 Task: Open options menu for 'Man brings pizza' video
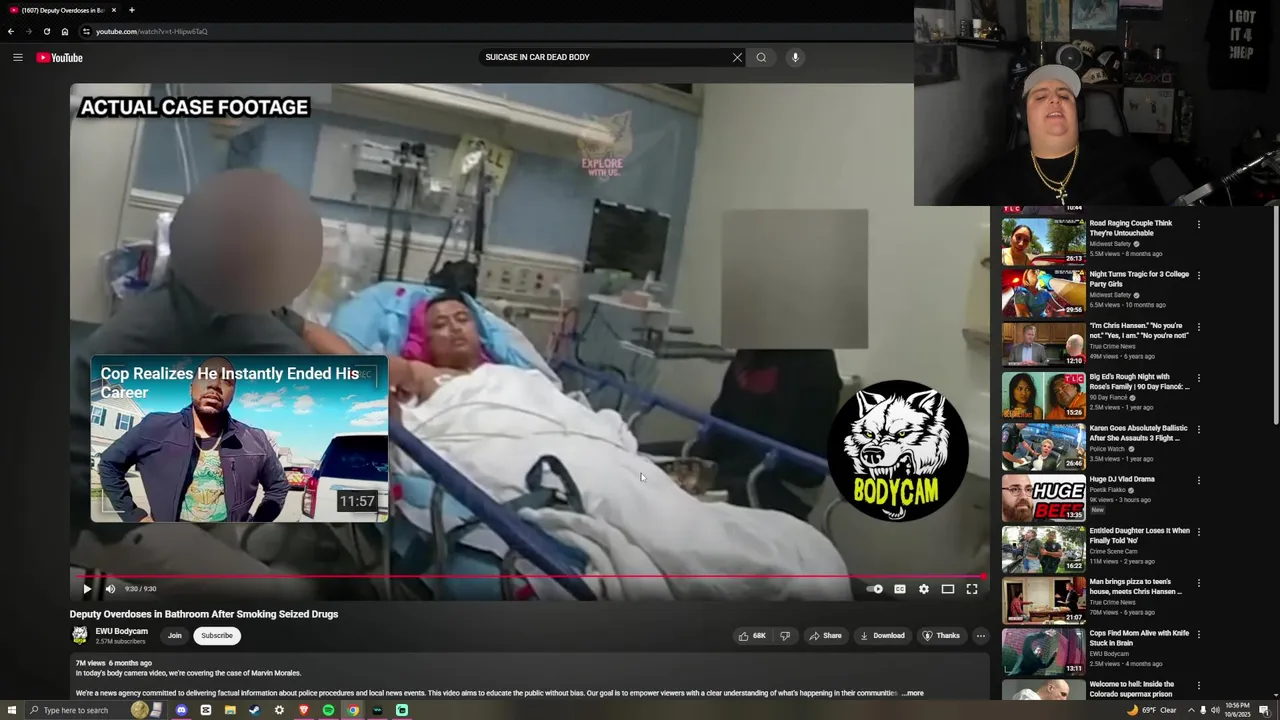pyautogui.click(x=1198, y=583)
